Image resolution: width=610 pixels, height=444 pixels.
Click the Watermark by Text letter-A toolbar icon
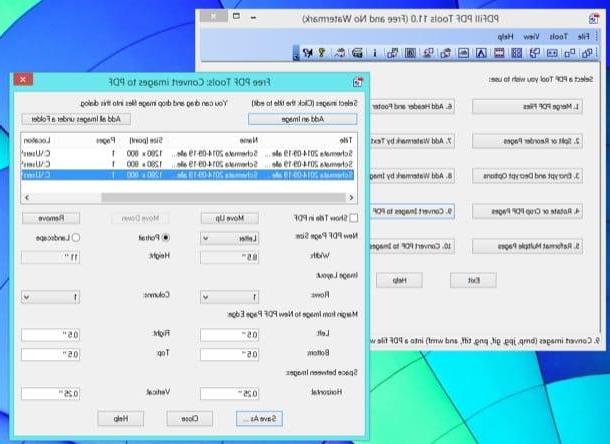click(x=481, y=53)
